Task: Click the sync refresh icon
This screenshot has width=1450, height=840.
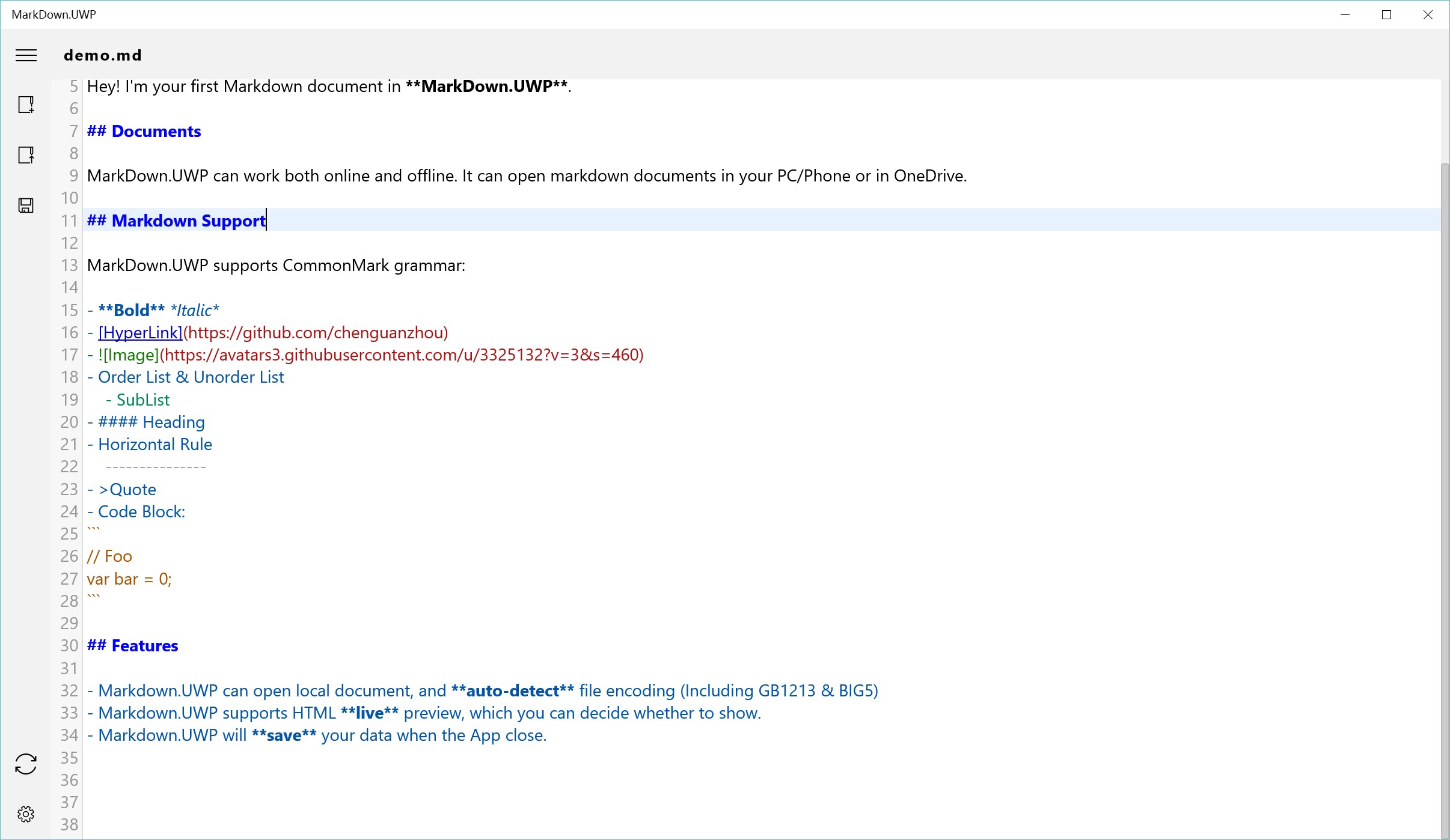Action: coord(26,764)
